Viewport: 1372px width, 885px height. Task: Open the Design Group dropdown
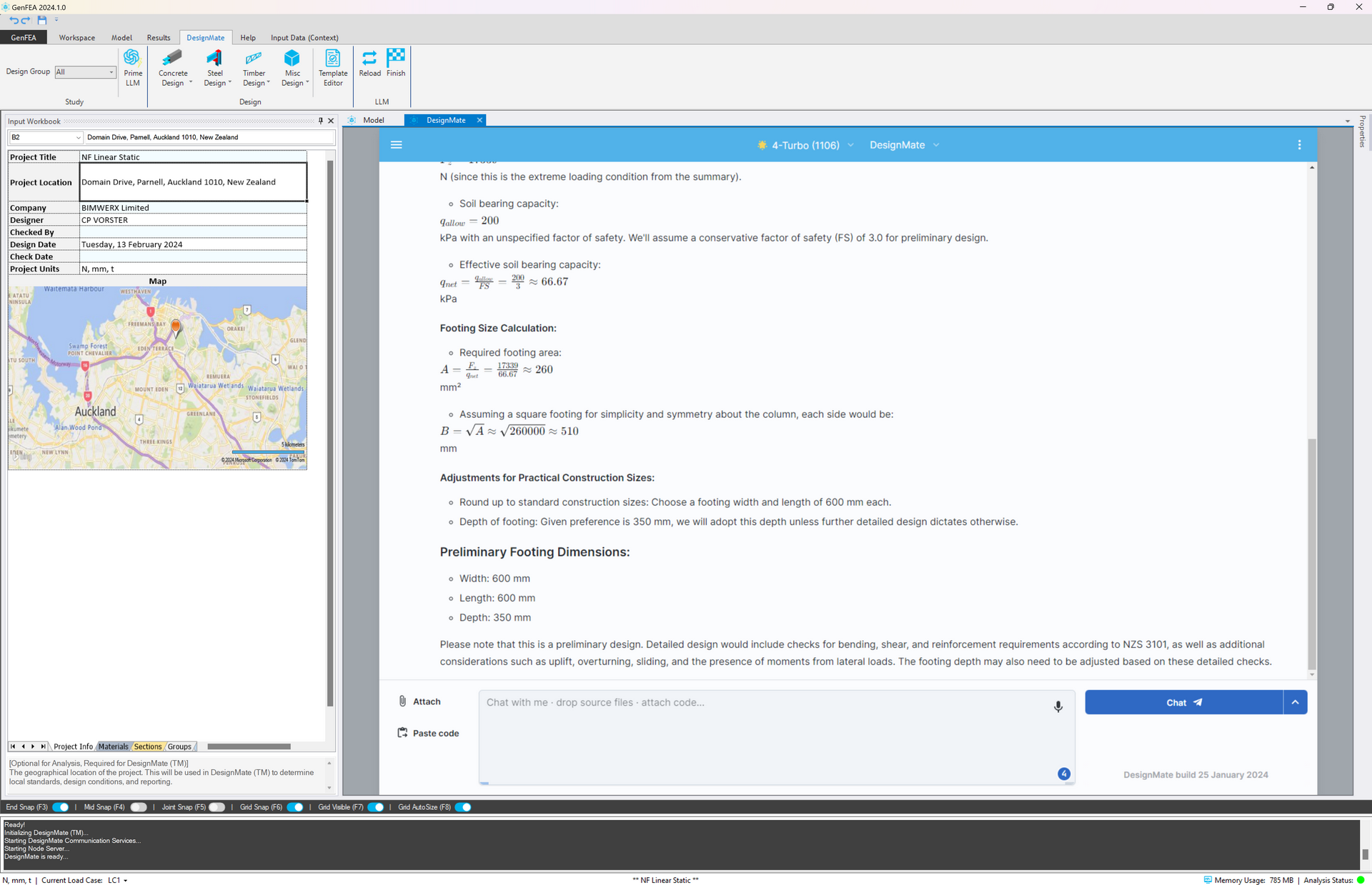coord(85,72)
